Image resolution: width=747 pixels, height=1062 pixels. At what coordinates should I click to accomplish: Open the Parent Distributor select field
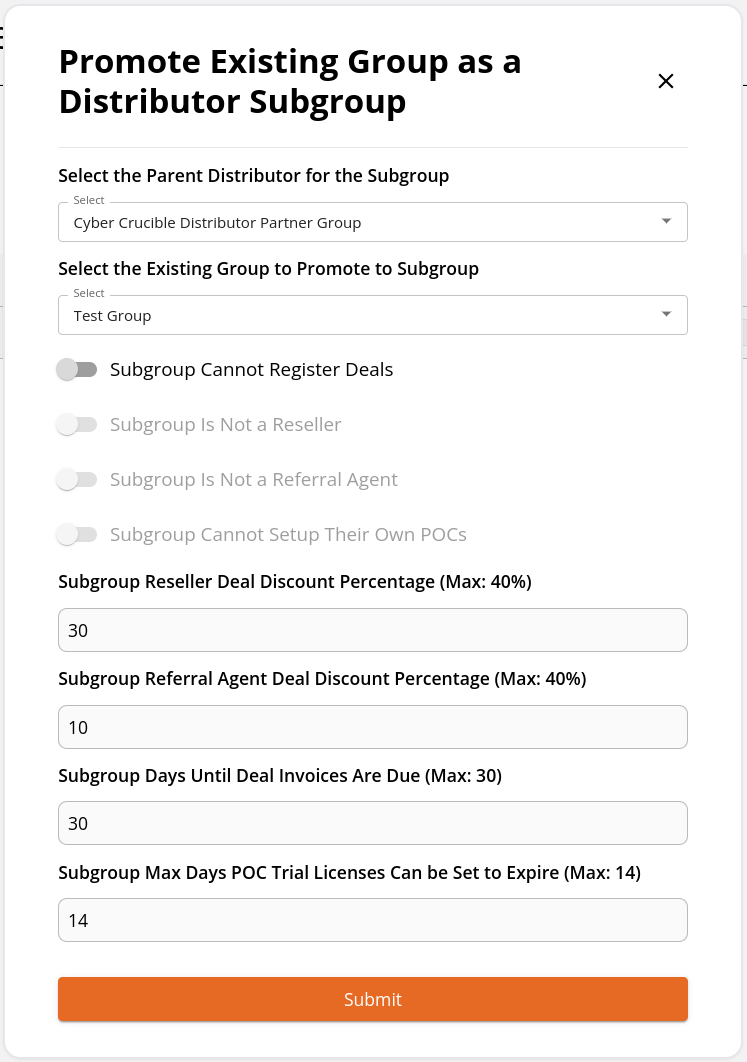pyautogui.click(x=372, y=222)
